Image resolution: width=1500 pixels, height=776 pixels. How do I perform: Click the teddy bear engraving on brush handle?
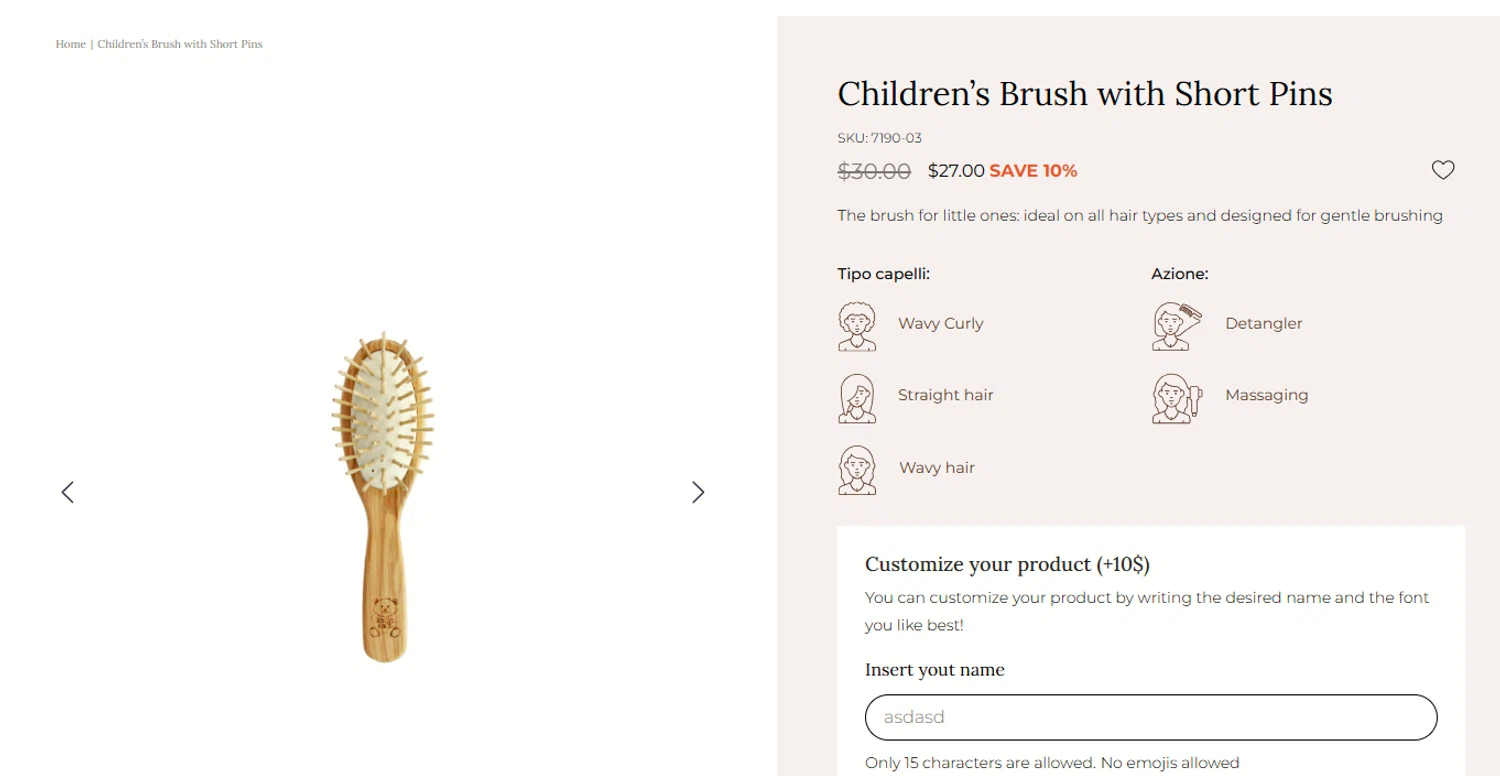[x=385, y=616]
